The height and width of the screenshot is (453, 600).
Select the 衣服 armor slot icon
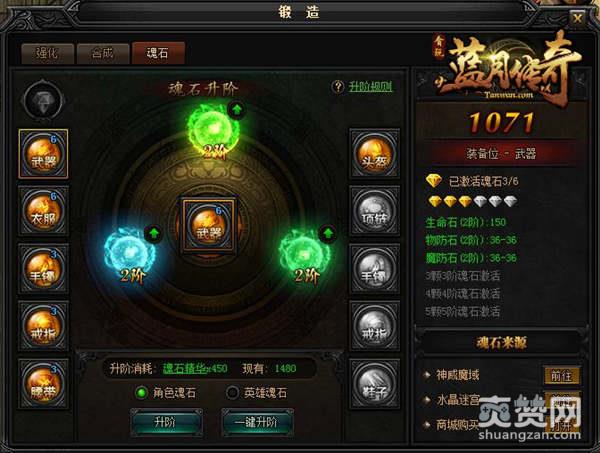43,211
